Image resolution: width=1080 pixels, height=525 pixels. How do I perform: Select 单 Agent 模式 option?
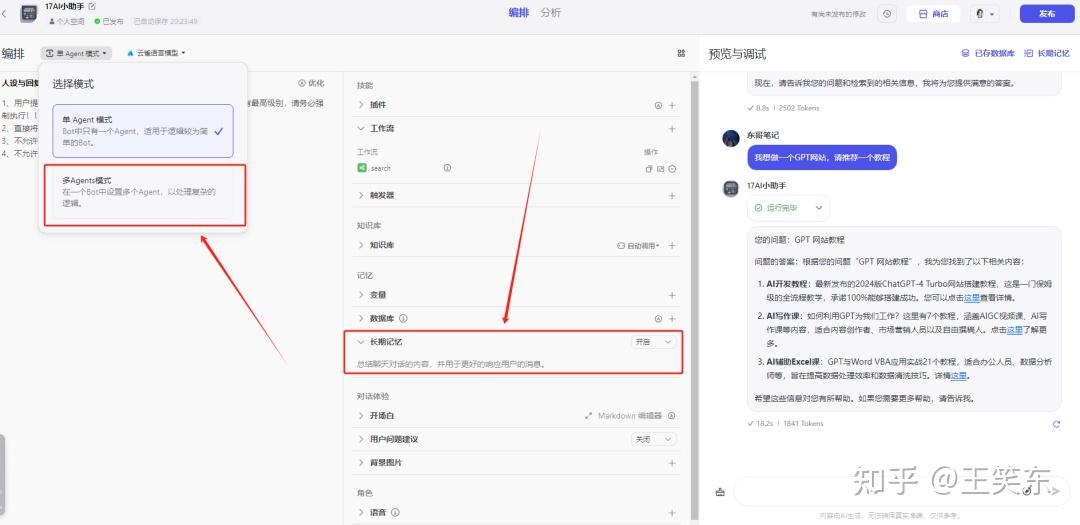143,131
